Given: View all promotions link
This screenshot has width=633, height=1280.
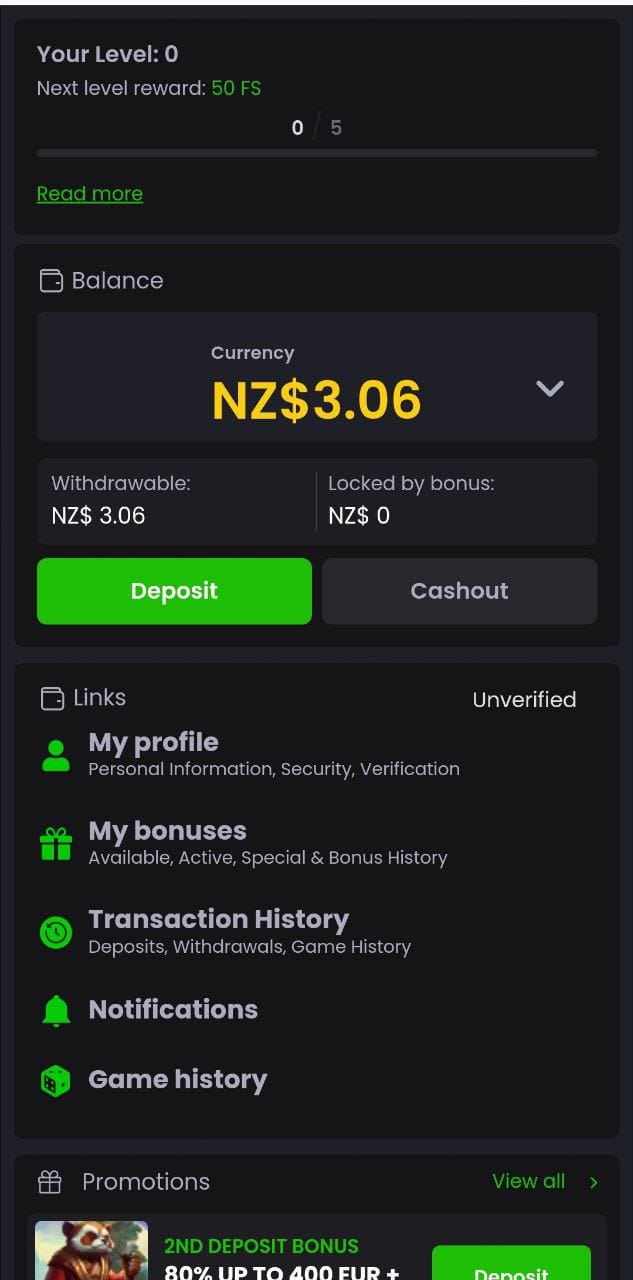Looking at the screenshot, I should coord(528,1181).
